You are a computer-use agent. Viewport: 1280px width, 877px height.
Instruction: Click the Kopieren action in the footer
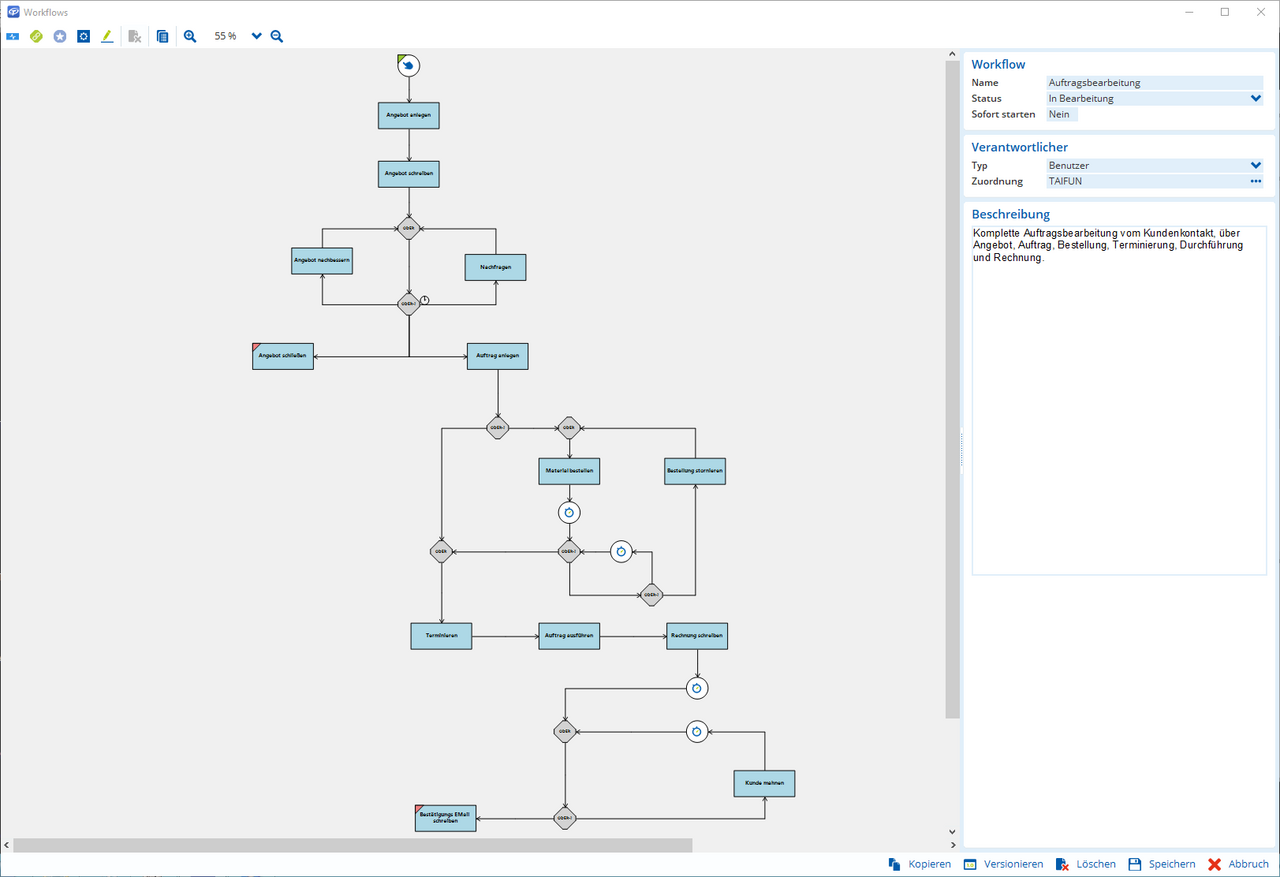[920, 864]
